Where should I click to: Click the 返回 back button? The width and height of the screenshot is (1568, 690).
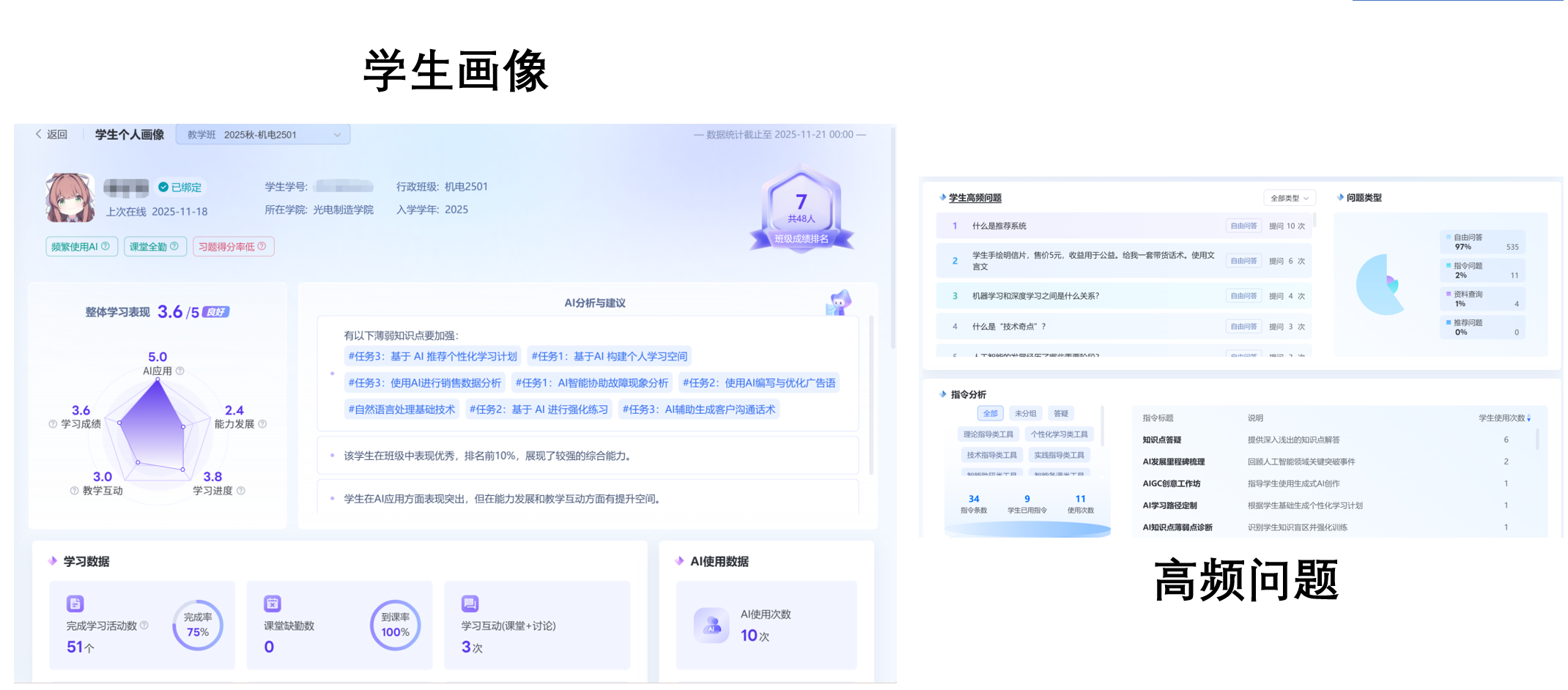[x=54, y=134]
